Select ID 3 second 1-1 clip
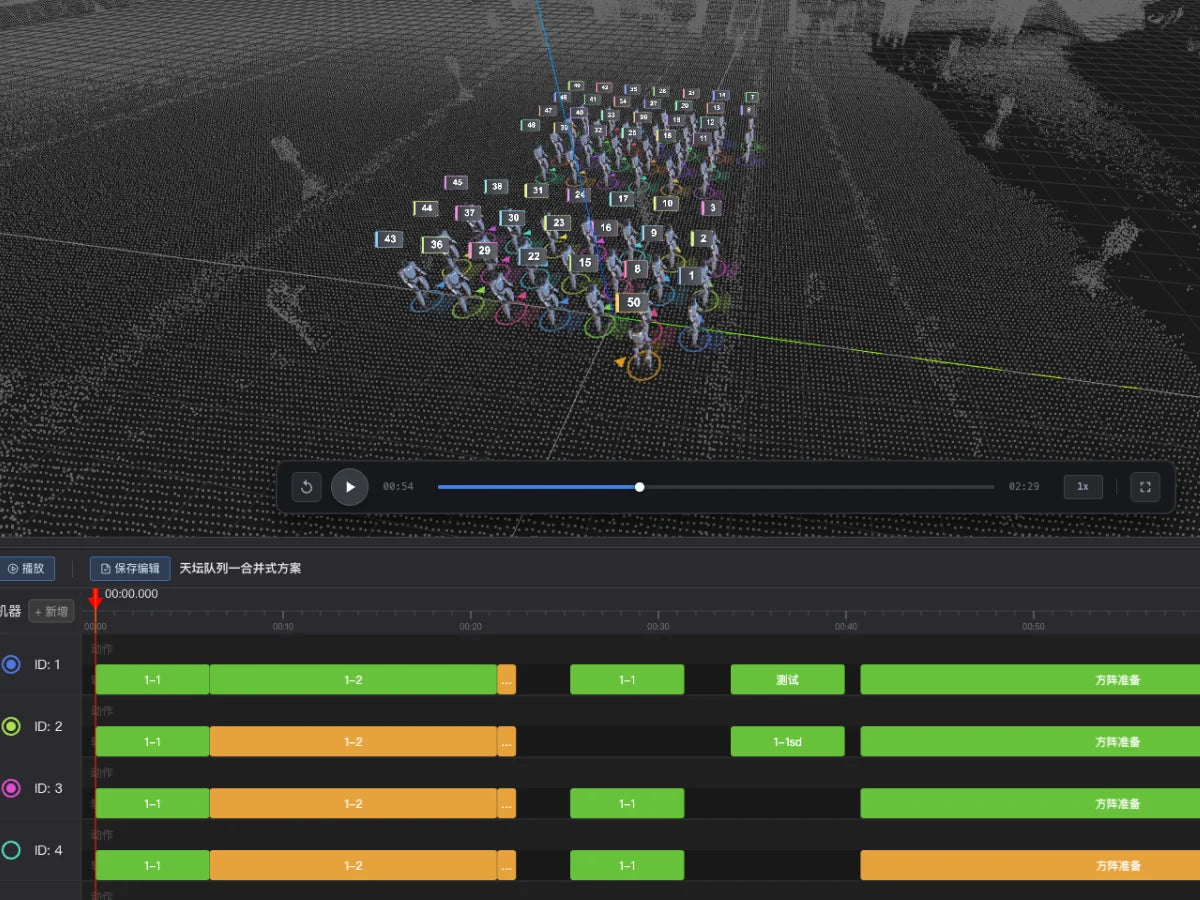 (627, 804)
